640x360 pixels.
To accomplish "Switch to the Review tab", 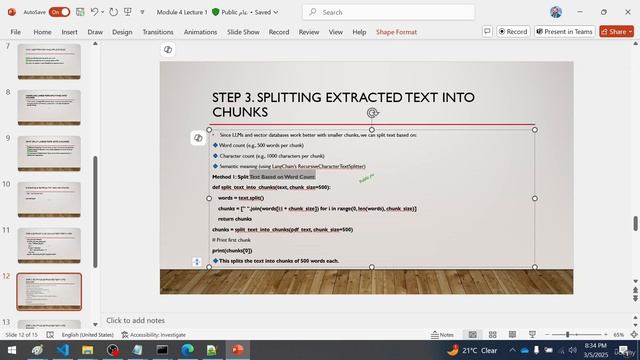I will point(309,32).
